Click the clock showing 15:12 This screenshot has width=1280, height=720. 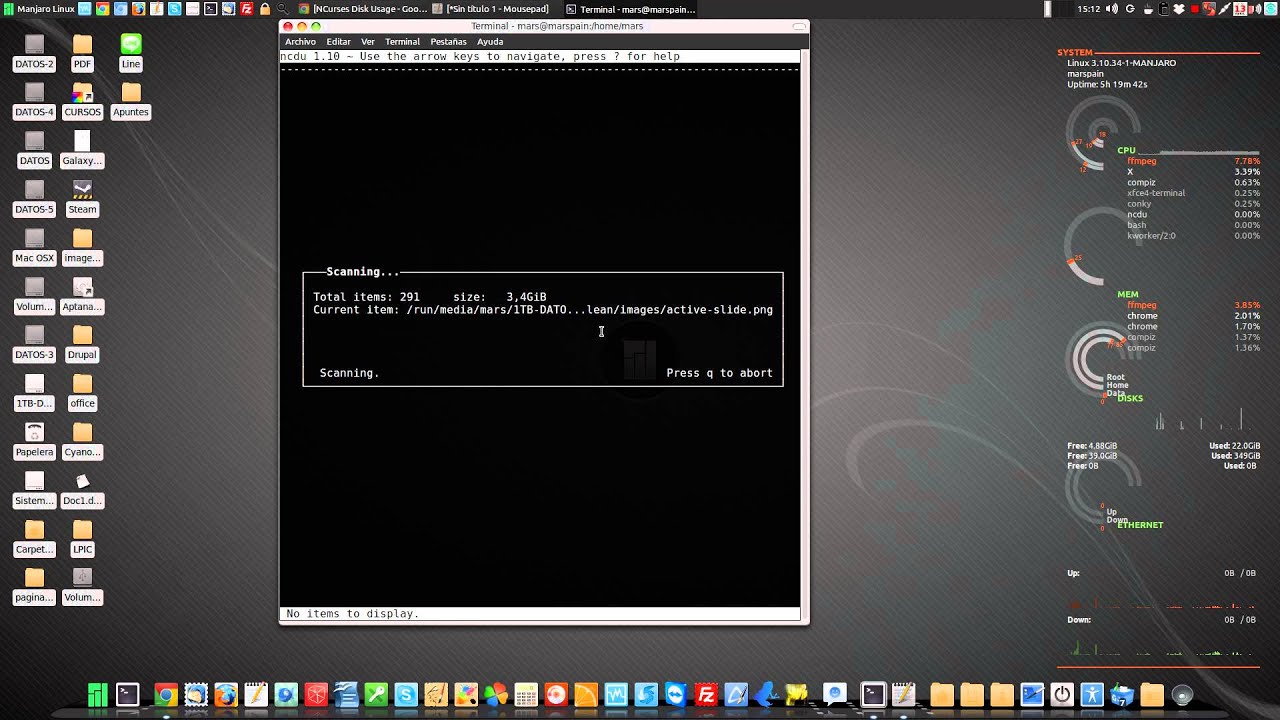1088,9
